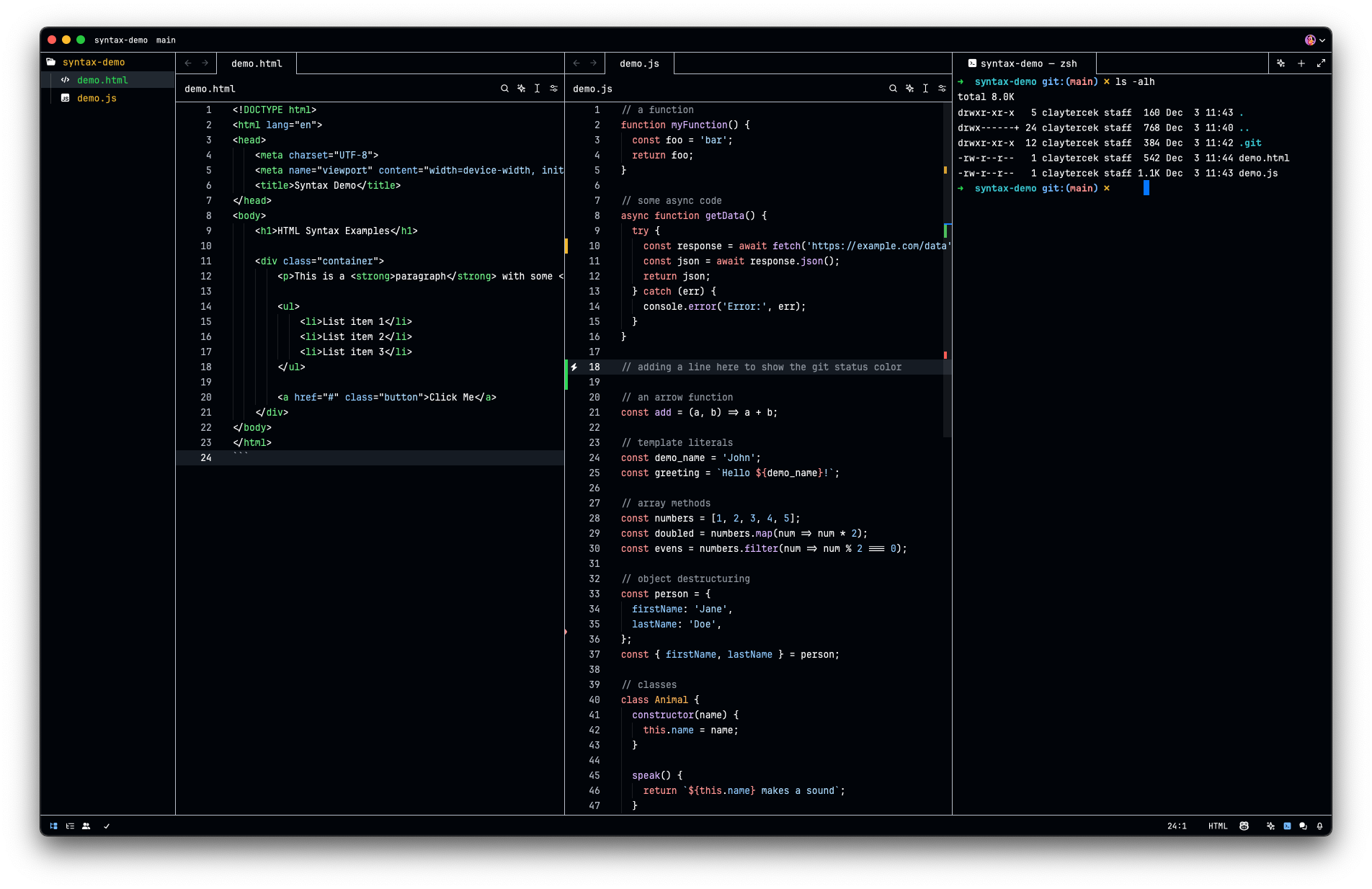Open the collaboration panel icon

[86, 826]
